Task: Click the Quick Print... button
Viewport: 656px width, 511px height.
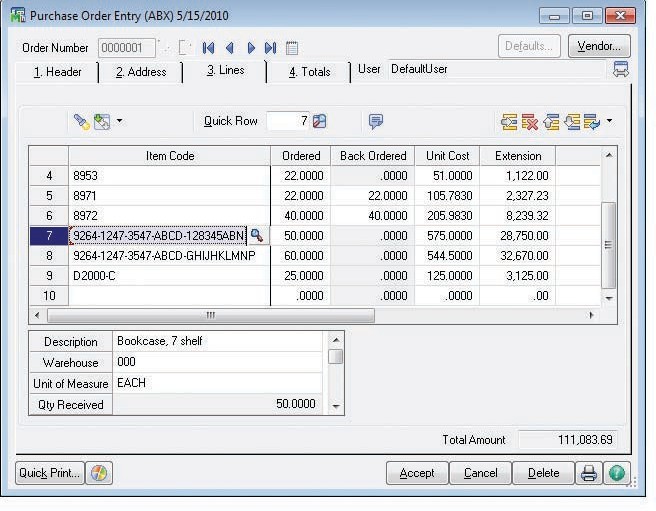Action: point(50,473)
